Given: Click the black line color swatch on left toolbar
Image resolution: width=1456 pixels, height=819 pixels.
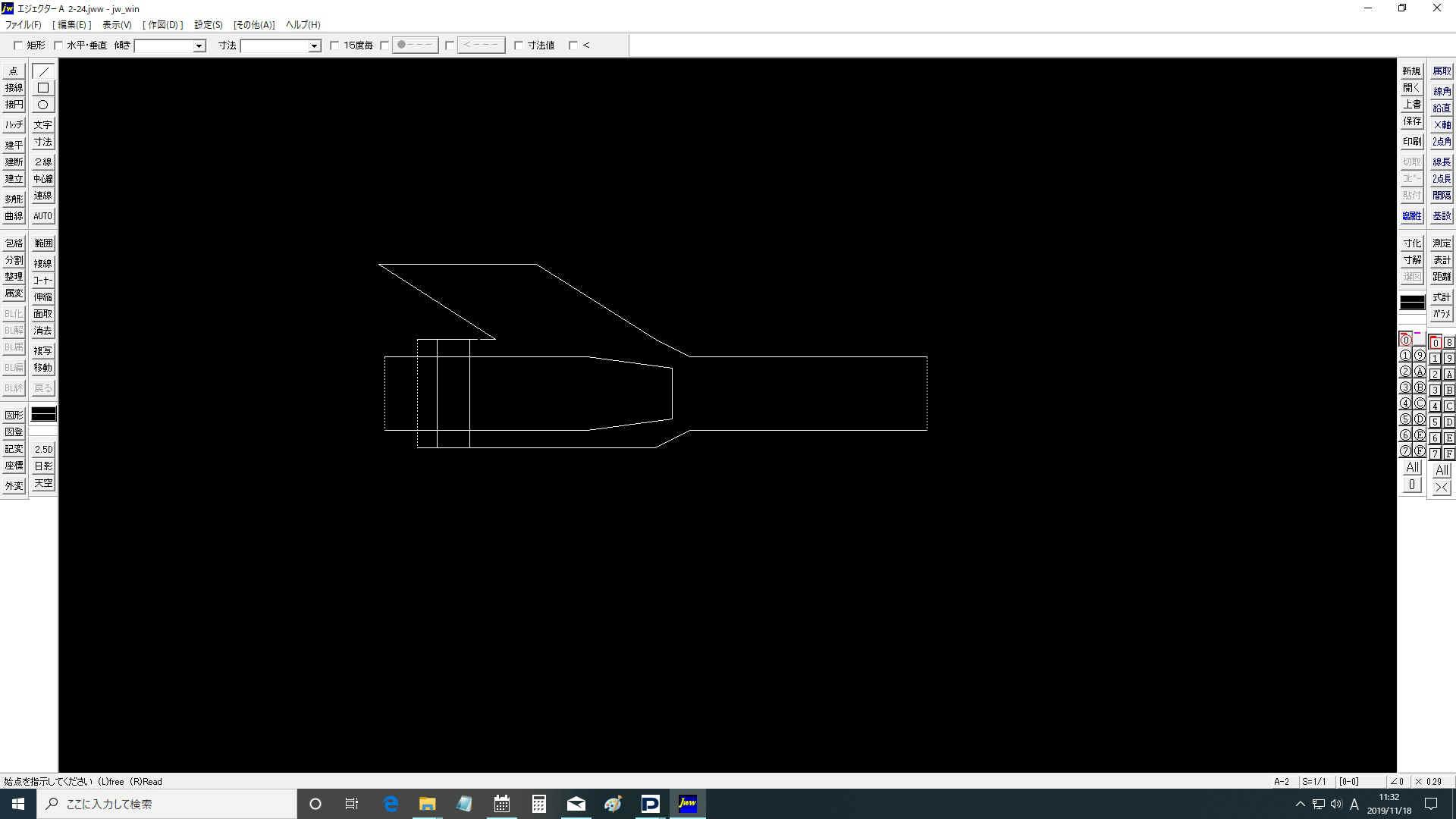Looking at the screenshot, I should pos(43,414).
